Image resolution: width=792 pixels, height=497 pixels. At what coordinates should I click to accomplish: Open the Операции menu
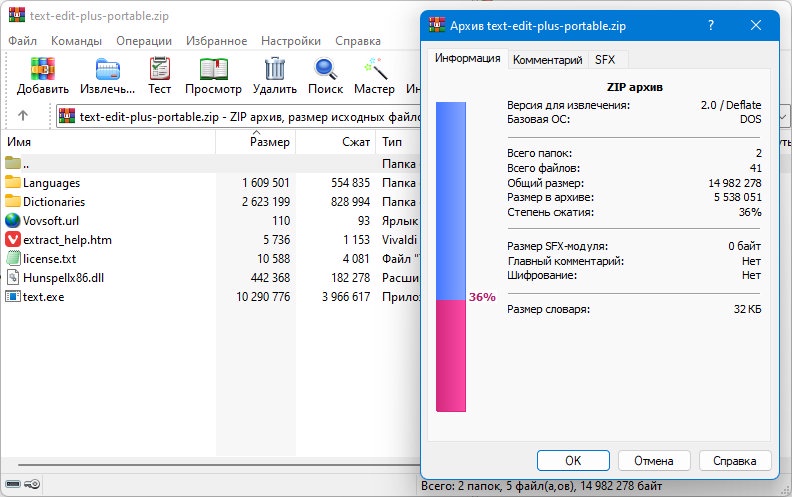[x=144, y=41]
